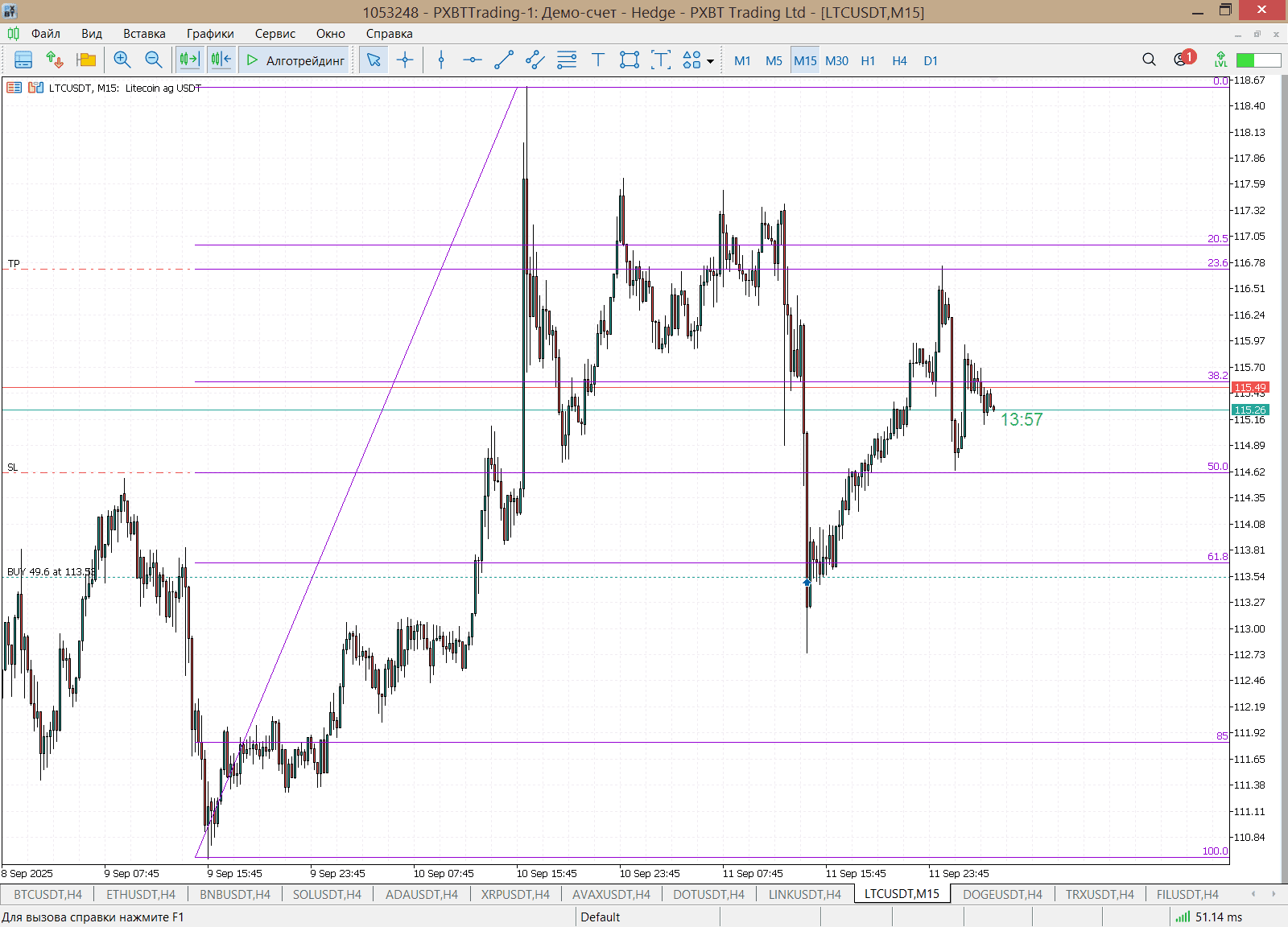Click the green level progress bar
This screenshot has width=1288, height=927.
click(x=1257, y=60)
